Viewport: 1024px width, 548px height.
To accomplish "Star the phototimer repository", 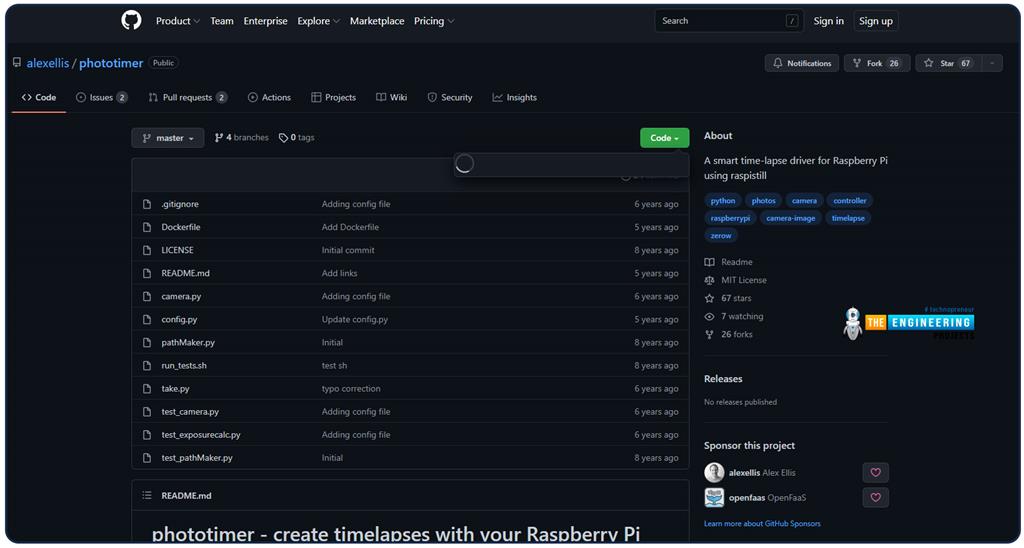I will click(947, 63).
